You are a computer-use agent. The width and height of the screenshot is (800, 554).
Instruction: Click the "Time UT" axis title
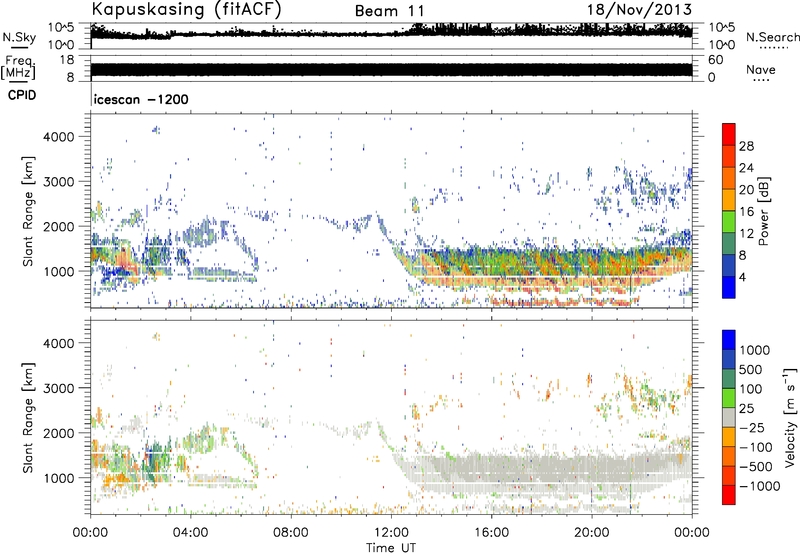391,548
